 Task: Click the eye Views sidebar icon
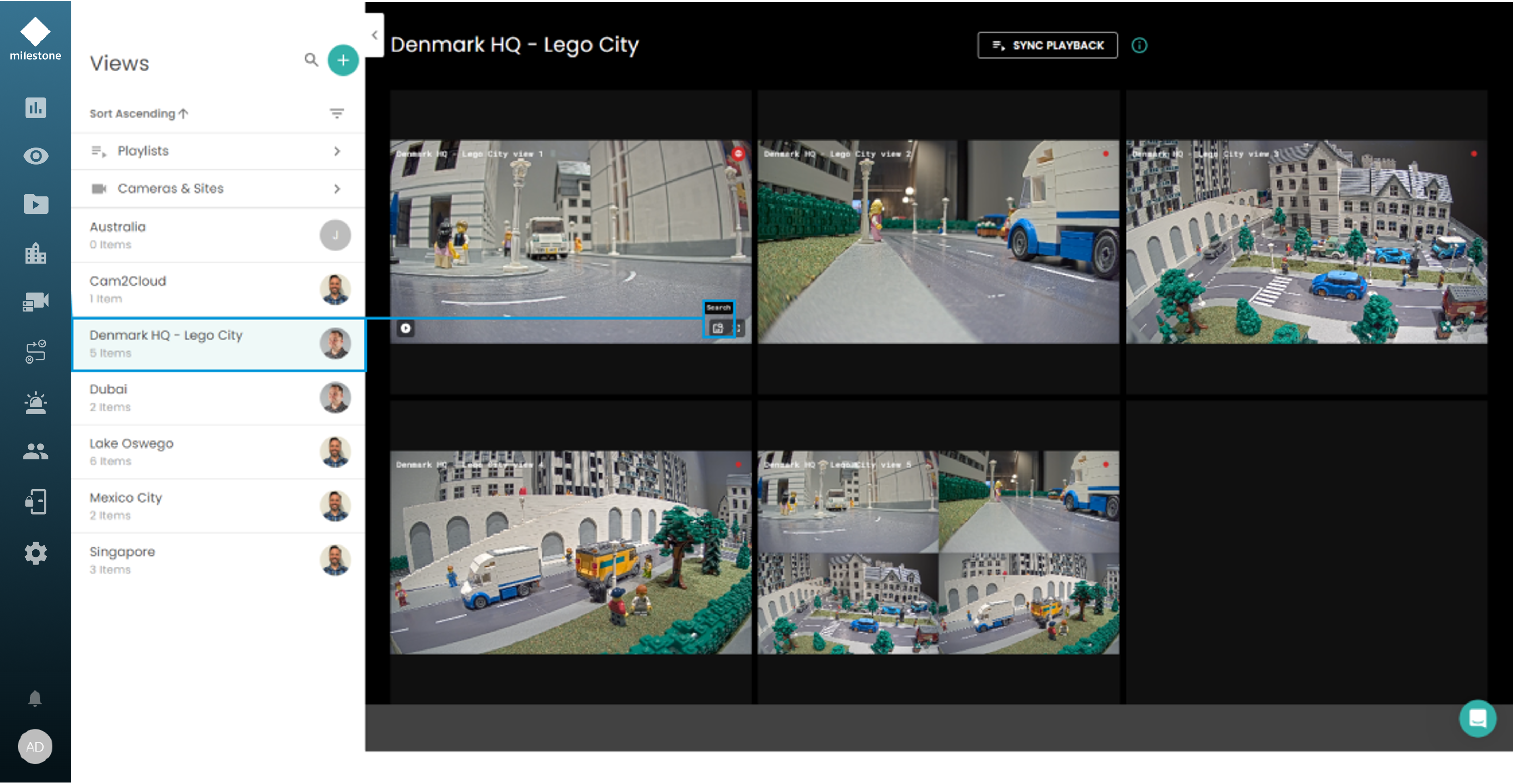coord(35,156)
